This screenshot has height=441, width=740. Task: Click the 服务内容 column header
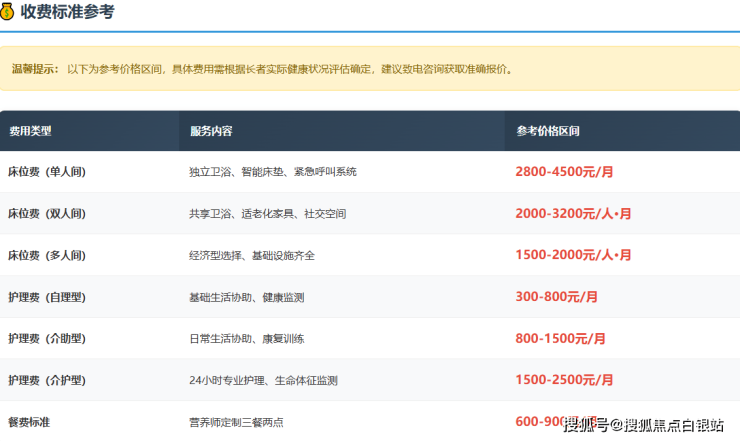click(211, 131)
